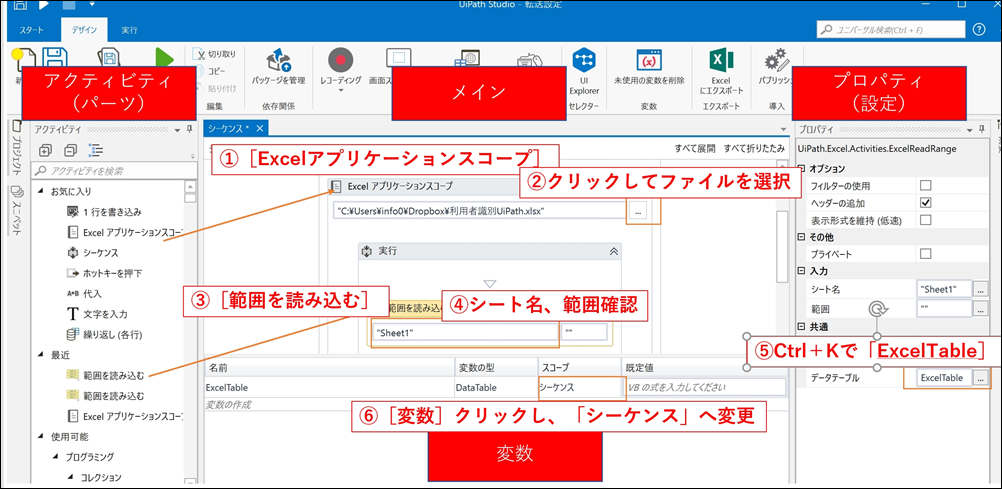Open the quick access toolbar dropdown arrow

(91, 4)
